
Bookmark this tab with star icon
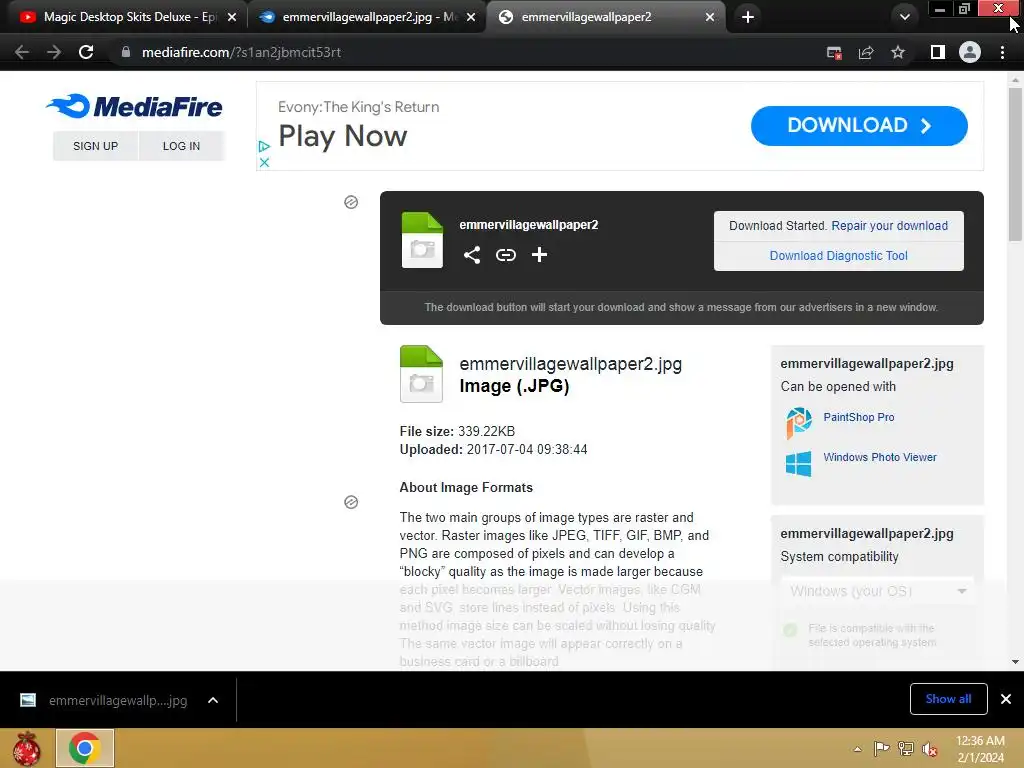pyautogui.click(x=898, y=52)
